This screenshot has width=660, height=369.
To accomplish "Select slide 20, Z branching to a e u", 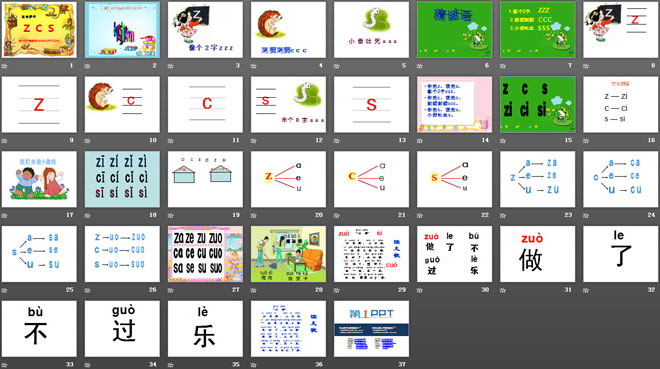I will coord(288,179).
